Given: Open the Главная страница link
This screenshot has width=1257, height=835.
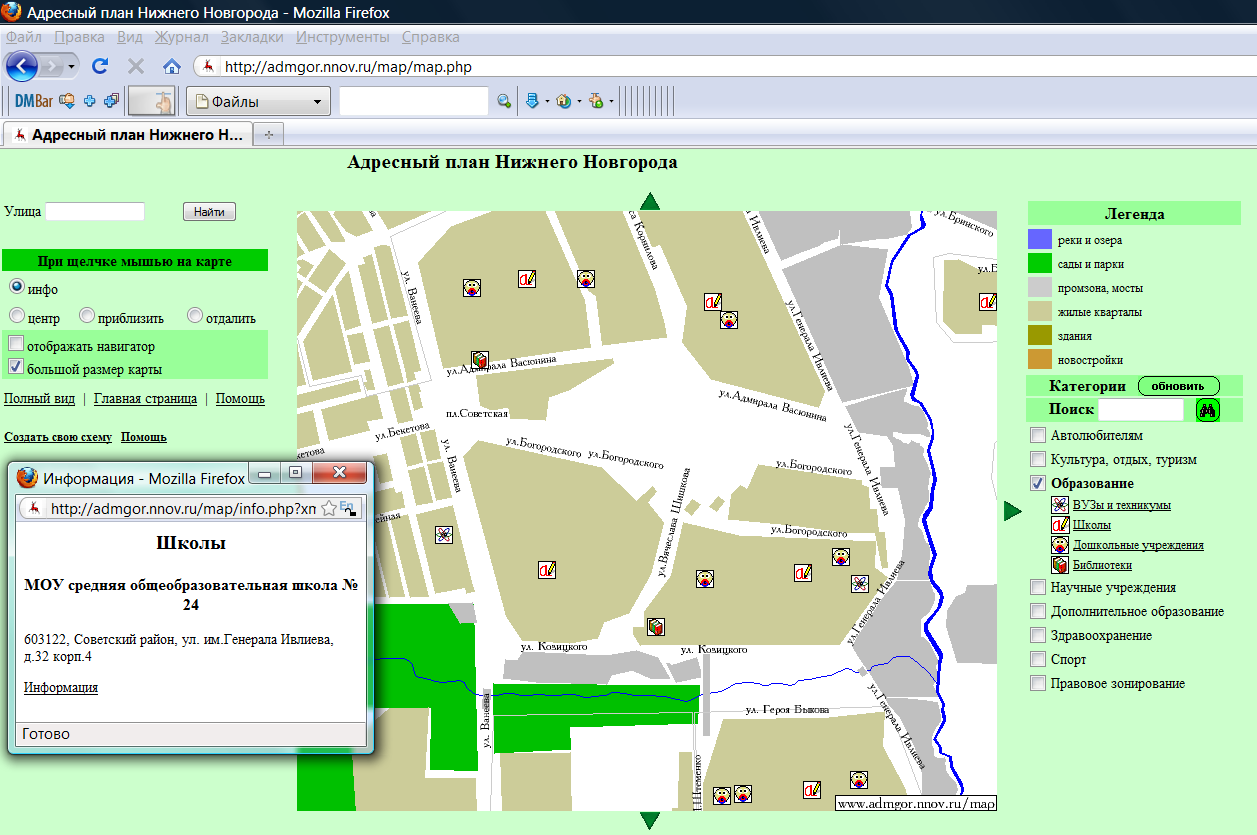Looking at the screenshot, I should click(145, 398).
